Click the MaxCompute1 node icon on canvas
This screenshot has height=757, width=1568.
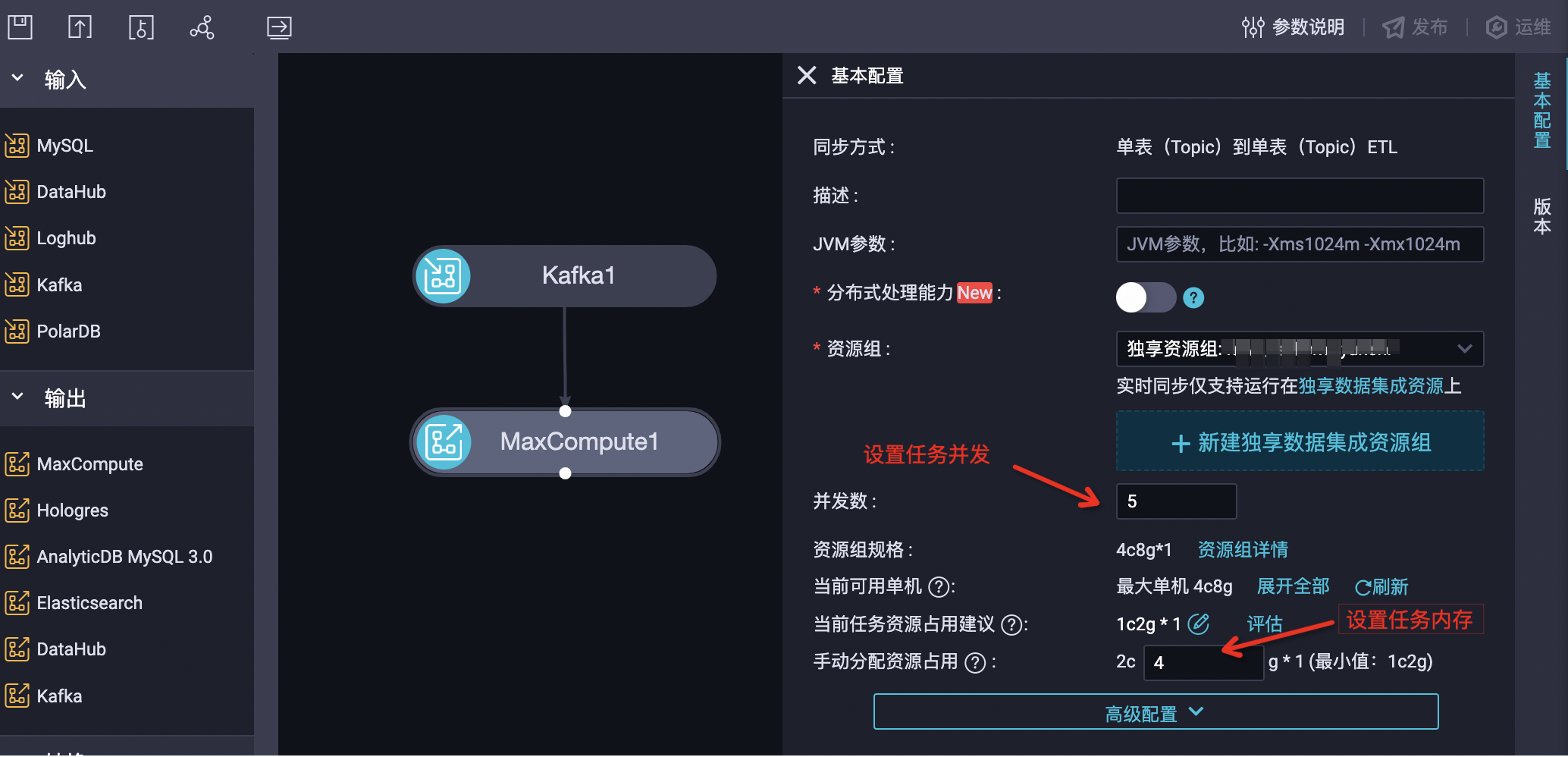pos(444,442)
